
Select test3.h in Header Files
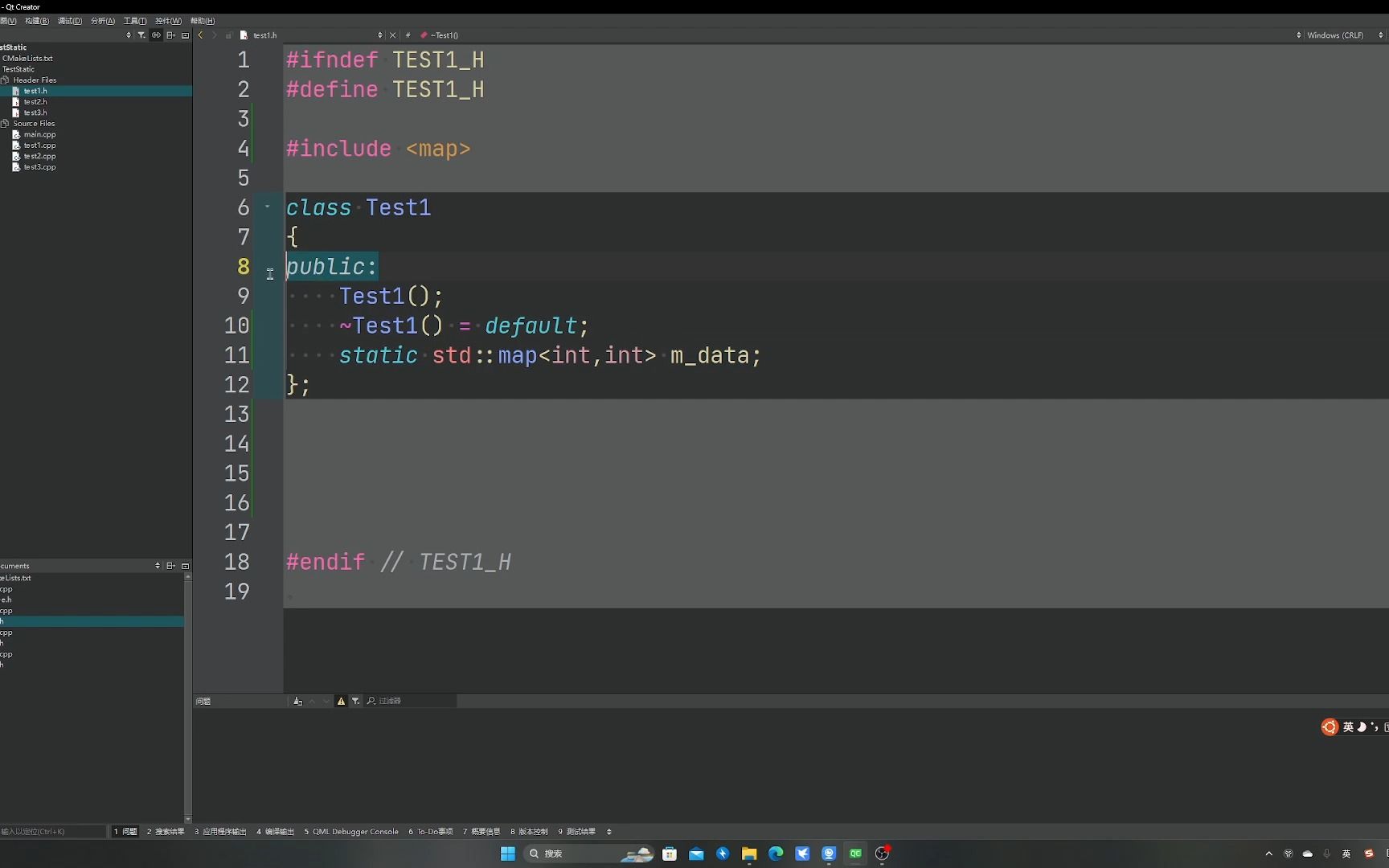35,113
